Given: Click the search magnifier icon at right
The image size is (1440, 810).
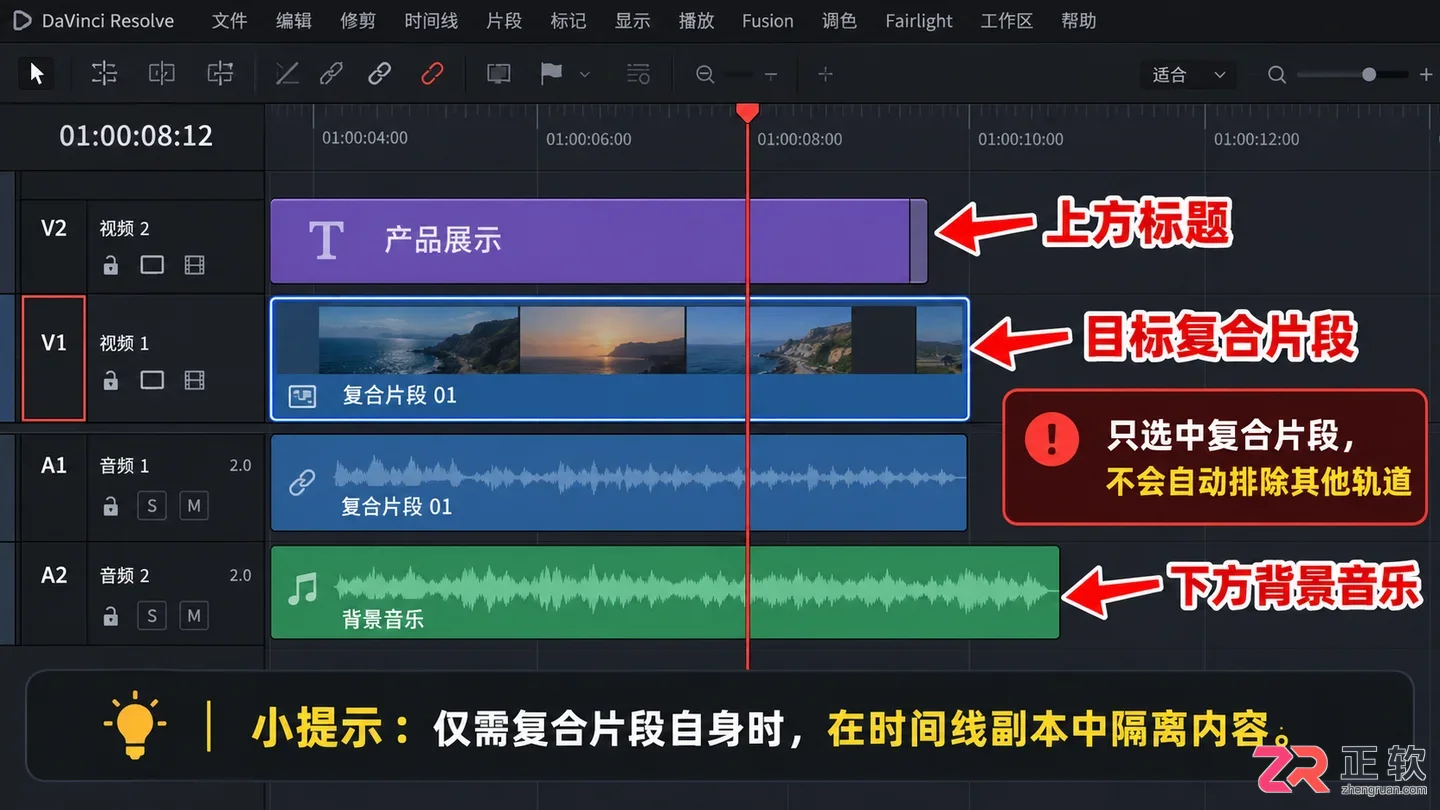Looking at the screenshot, I should [1277, 75].
